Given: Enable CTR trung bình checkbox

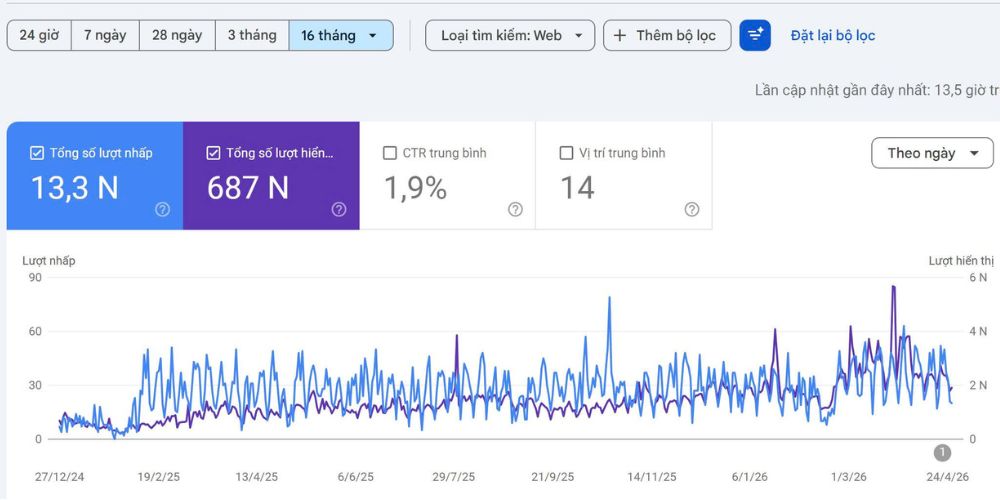Looking at the screenshot, I should [390, 153].
